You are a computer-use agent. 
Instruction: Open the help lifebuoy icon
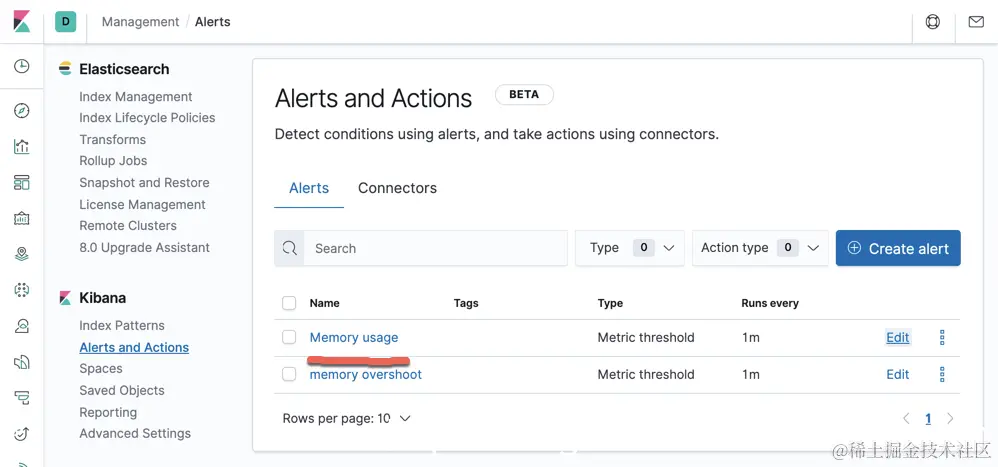[933, 21]
